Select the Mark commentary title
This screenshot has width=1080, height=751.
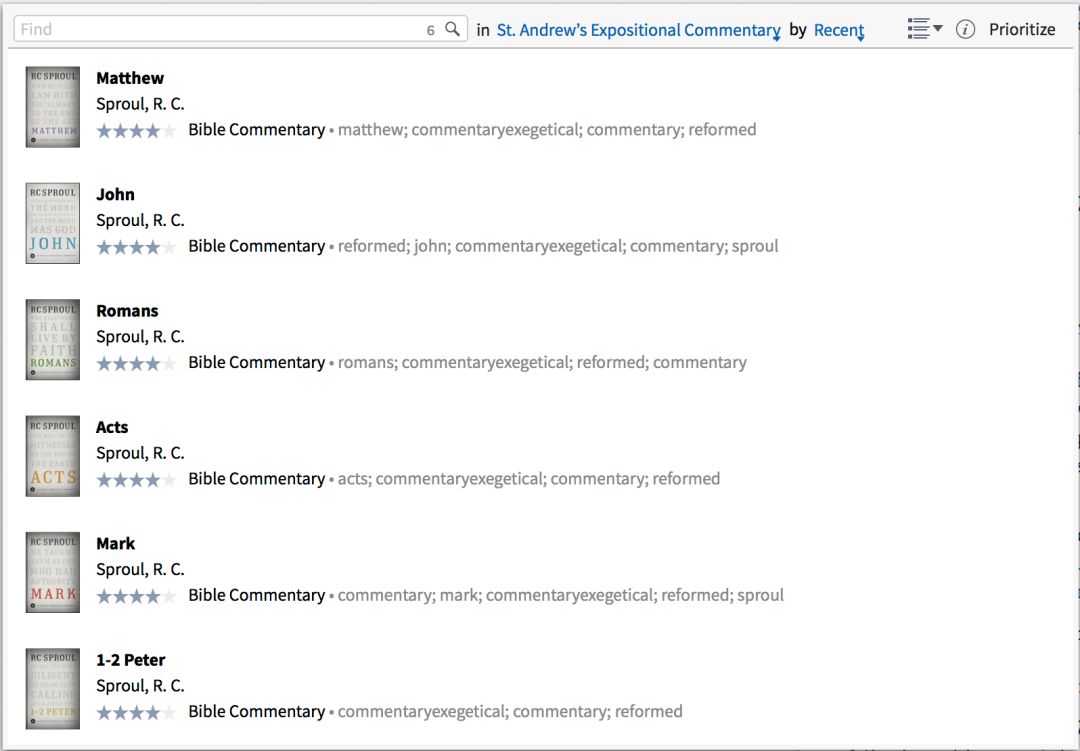coord(116,544)
